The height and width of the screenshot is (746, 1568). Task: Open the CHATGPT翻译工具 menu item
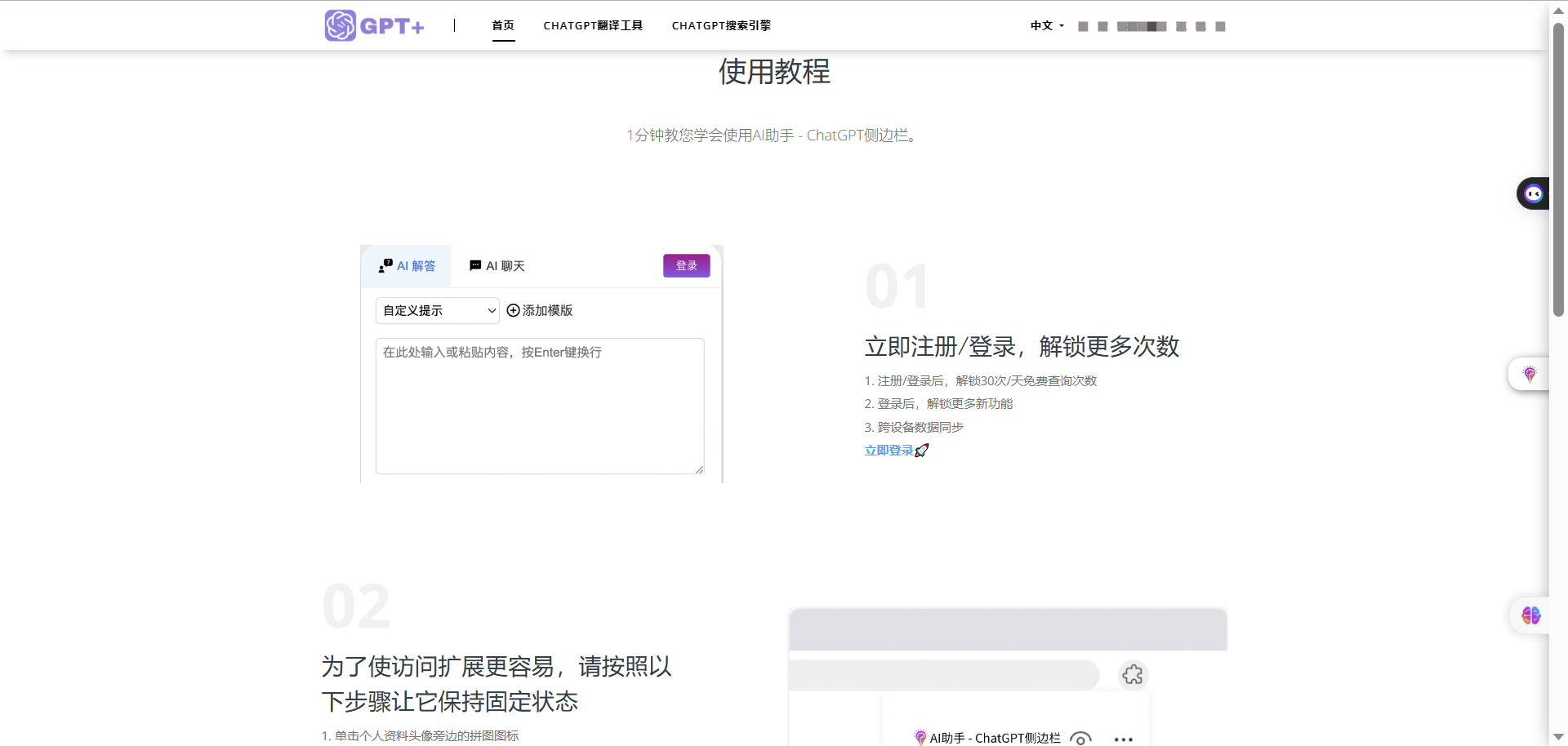pyautogui.click(x=593, y=25)
